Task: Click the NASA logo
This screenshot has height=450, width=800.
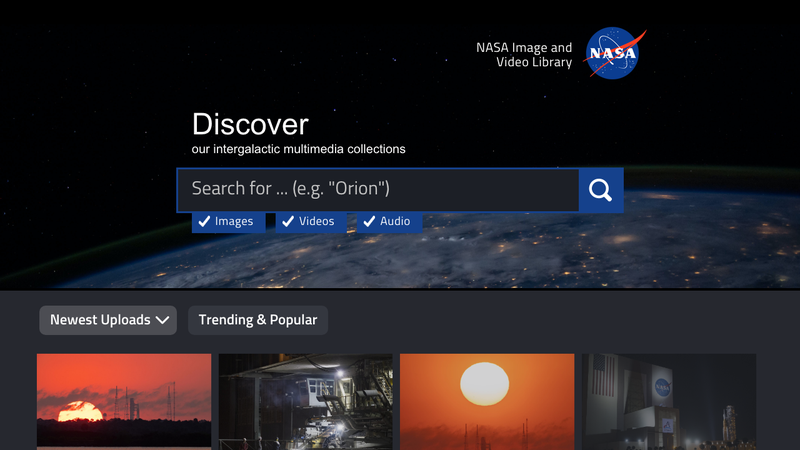Action: pyautogui.click(x=614, y=53)
